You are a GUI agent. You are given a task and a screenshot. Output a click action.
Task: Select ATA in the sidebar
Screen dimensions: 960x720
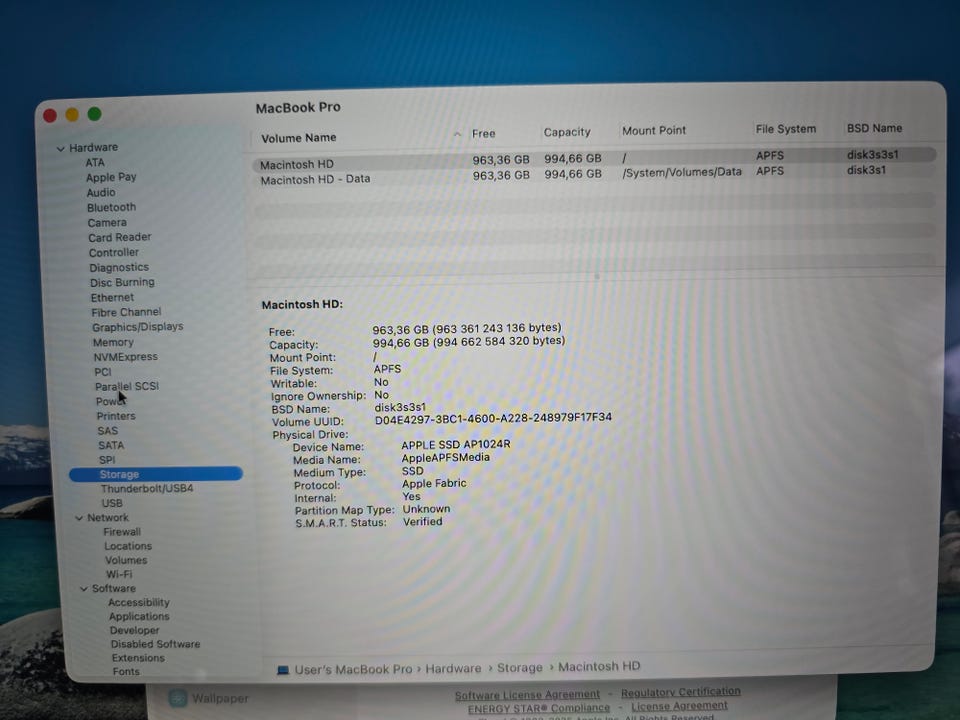(95, 162)
